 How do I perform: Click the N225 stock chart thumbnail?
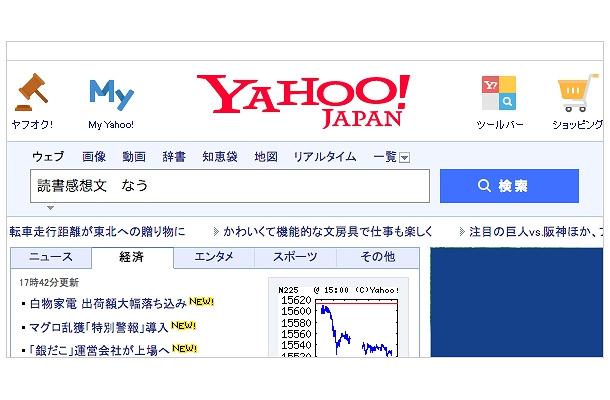pos(338,321)
